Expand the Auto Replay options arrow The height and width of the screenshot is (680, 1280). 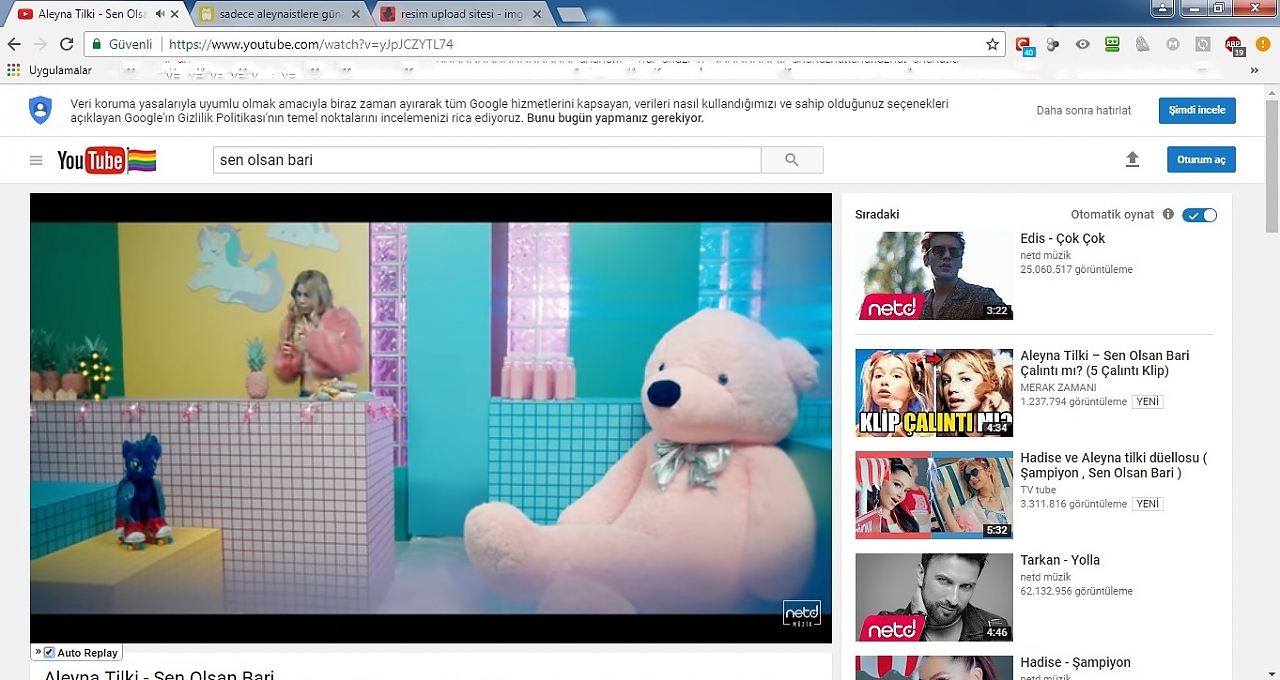(38, 652)
